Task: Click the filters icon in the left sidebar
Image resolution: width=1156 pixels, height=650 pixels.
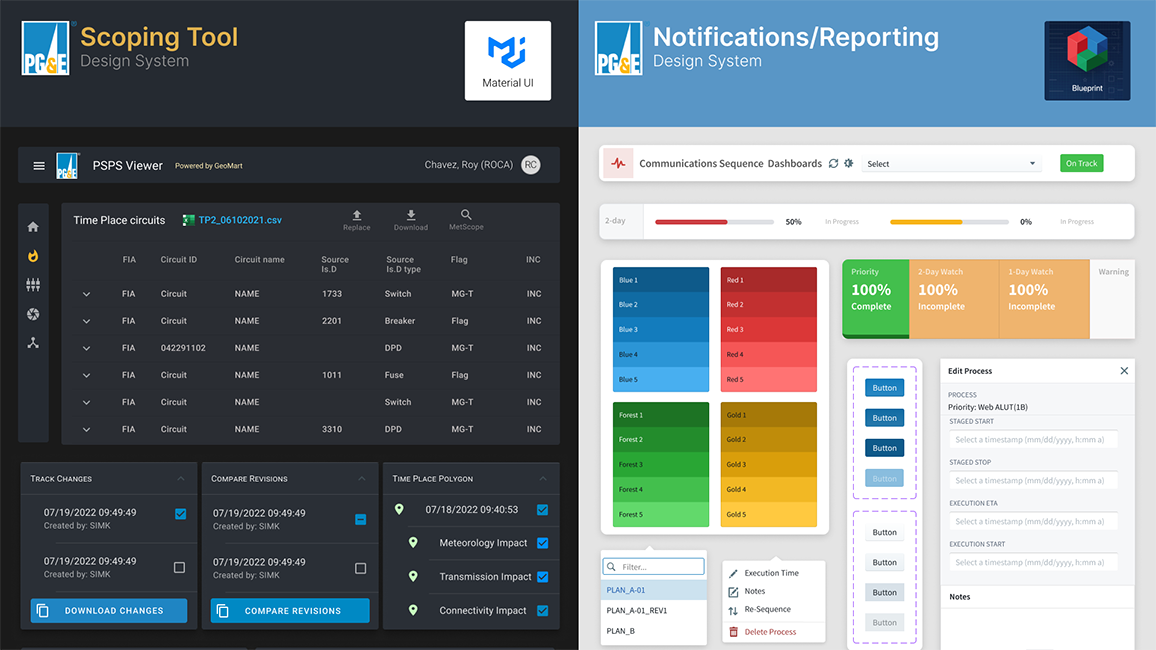Action: coord(33,285)
